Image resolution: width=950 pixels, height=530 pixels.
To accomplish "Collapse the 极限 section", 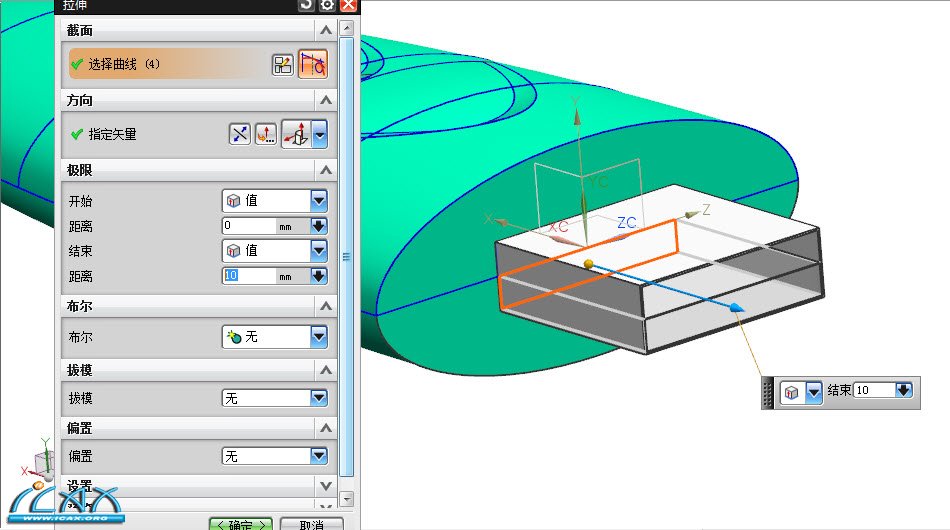I will click(324, 170).
